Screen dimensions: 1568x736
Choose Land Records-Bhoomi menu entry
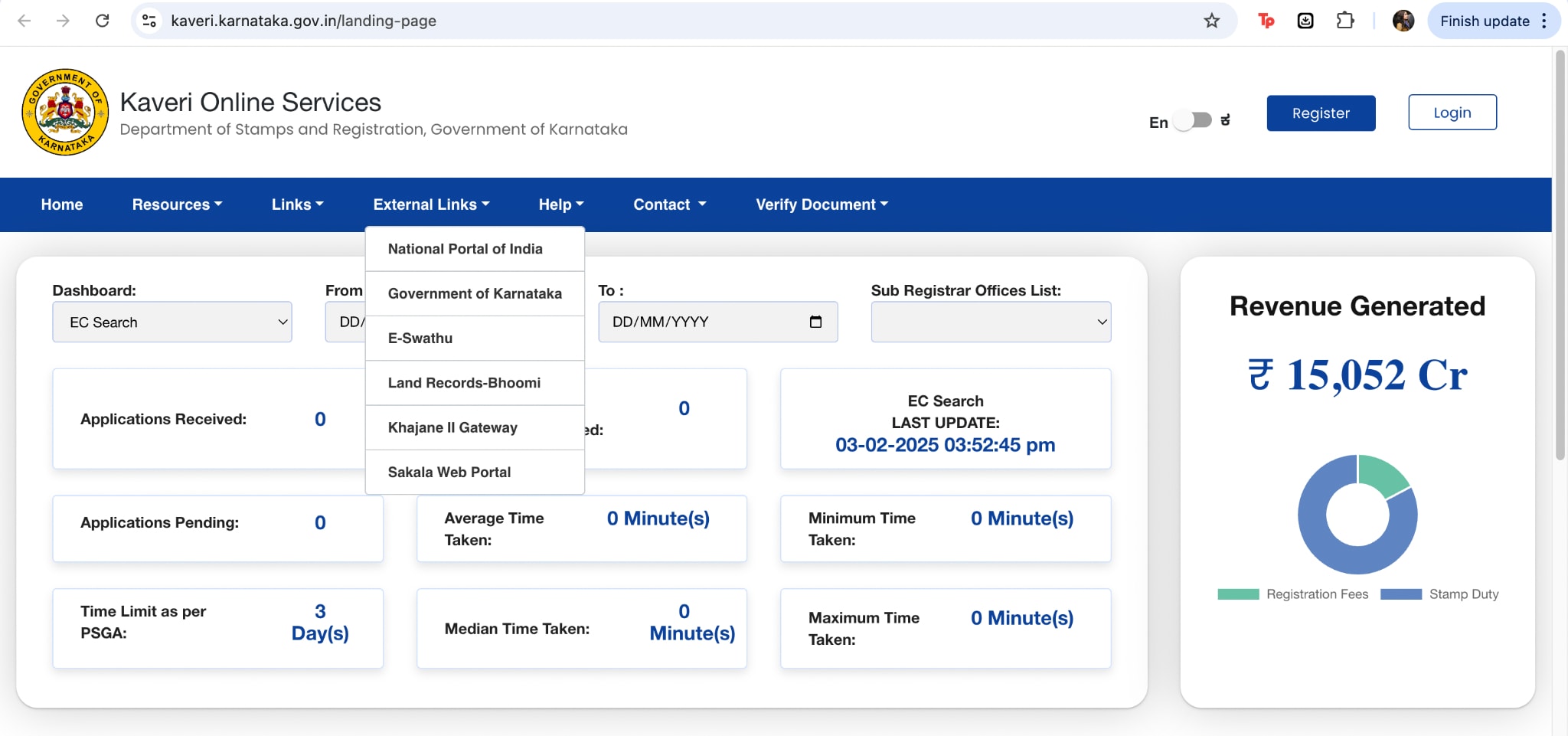(464, 383)
